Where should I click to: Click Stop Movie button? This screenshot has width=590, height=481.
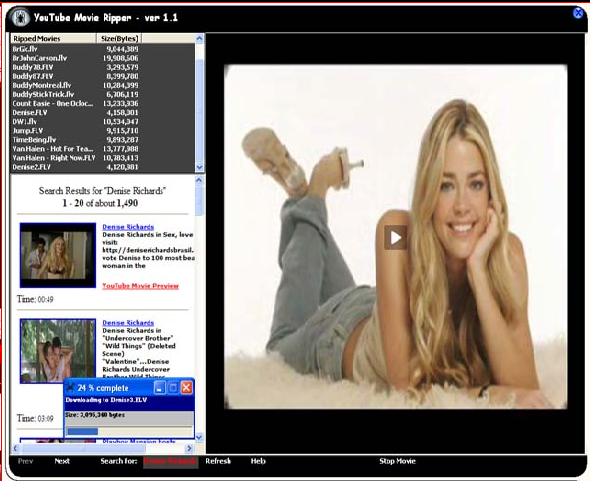tap(397, 461)
